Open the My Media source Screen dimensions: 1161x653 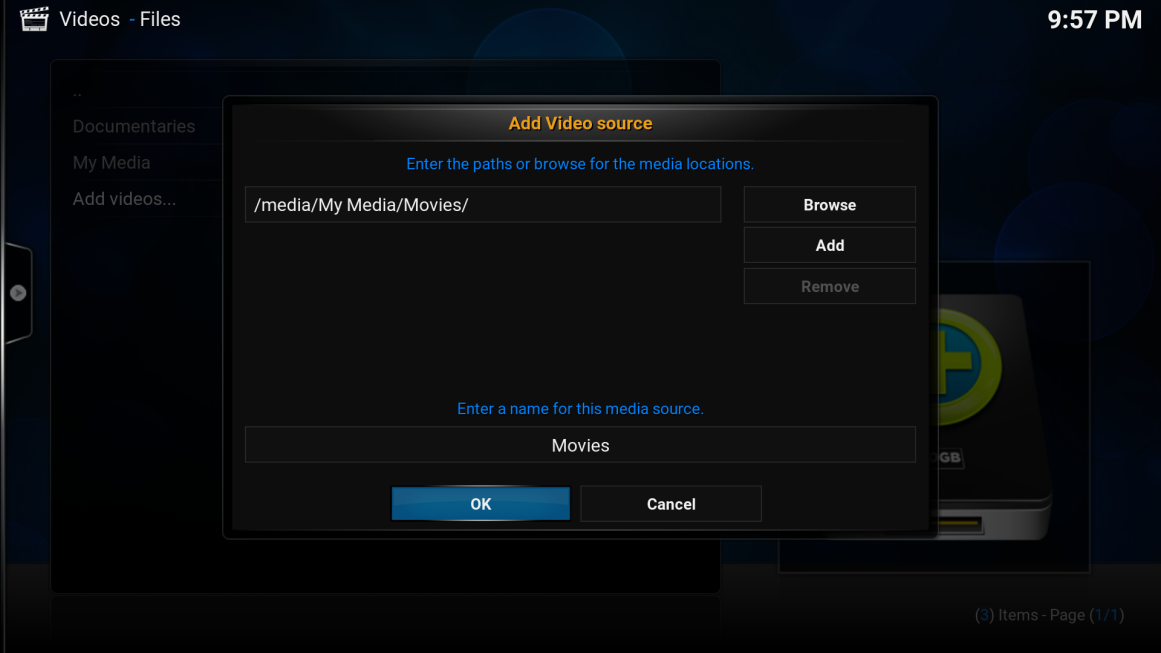(111, 162)
